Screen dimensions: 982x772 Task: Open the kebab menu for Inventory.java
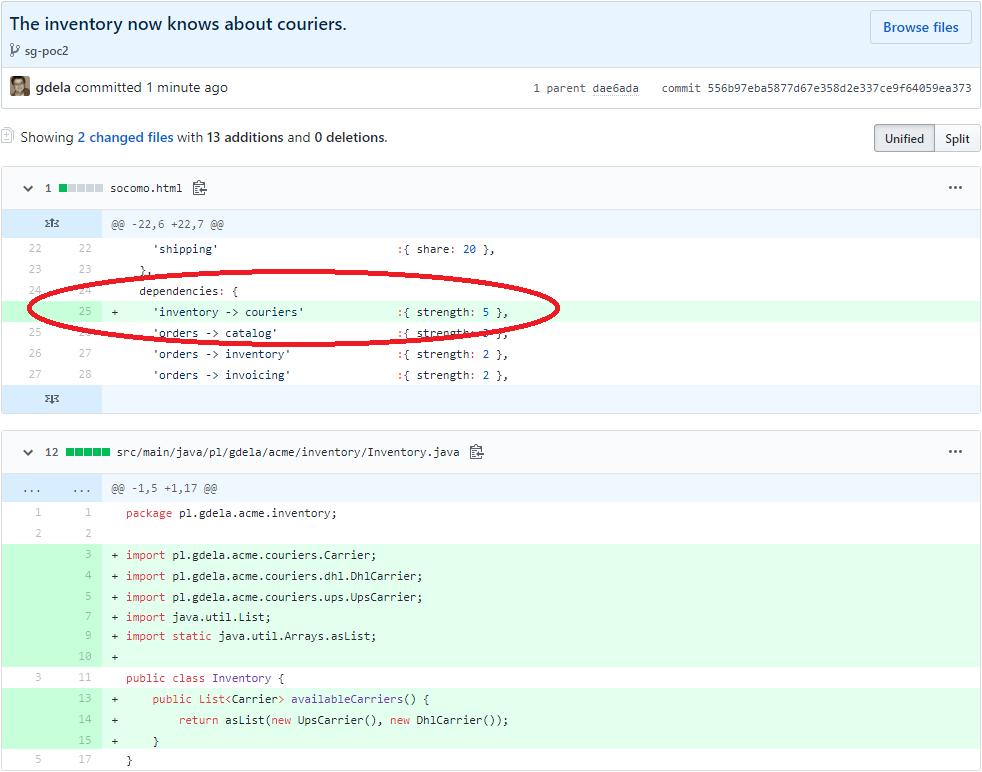coord(955,451)
